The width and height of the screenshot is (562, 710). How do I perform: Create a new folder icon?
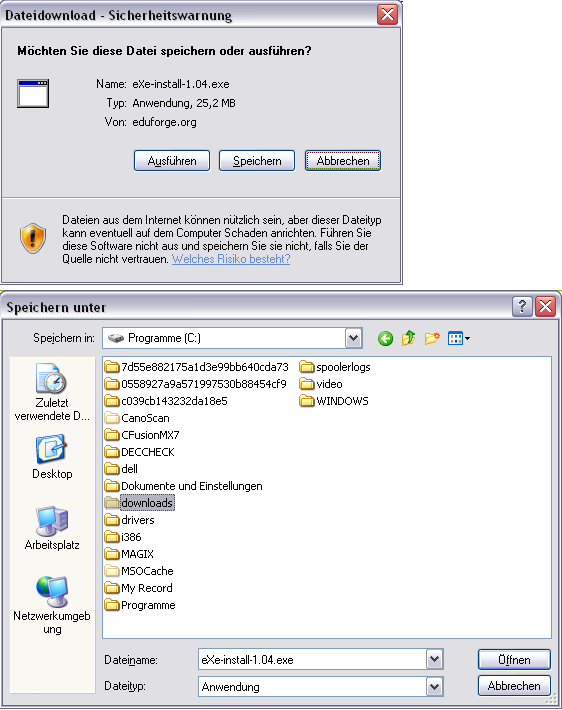click(432, 338)
